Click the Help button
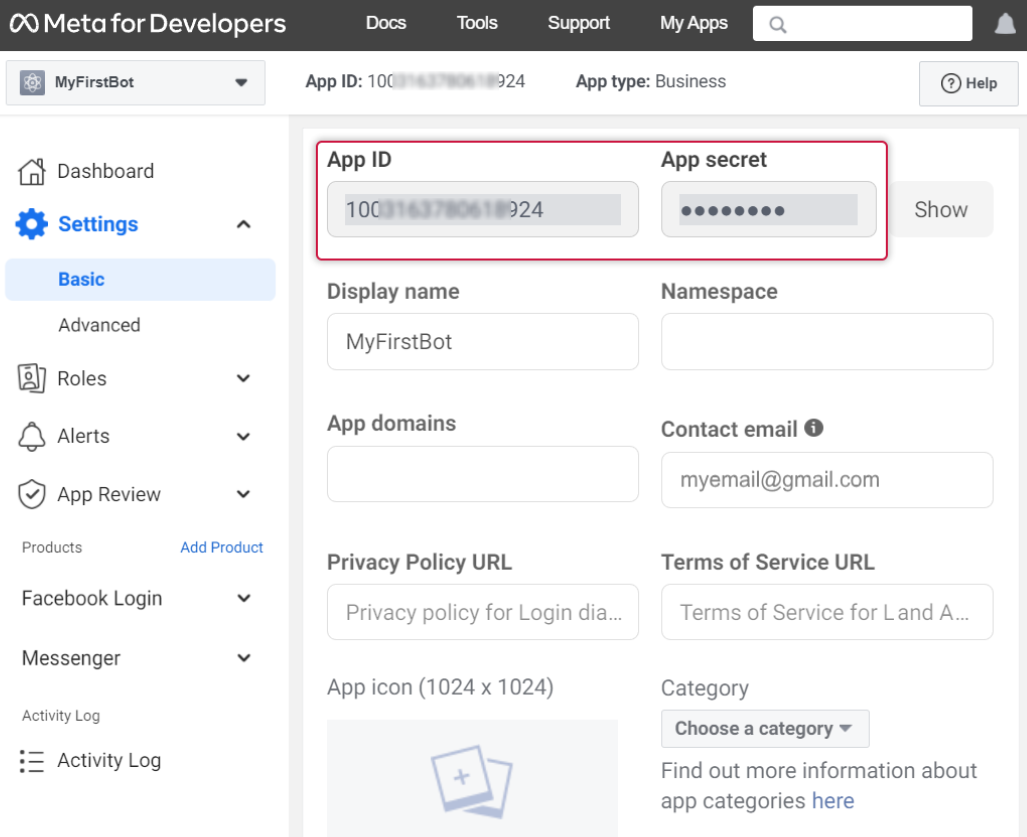This screenshot has width=1027, height=837. 968,84
